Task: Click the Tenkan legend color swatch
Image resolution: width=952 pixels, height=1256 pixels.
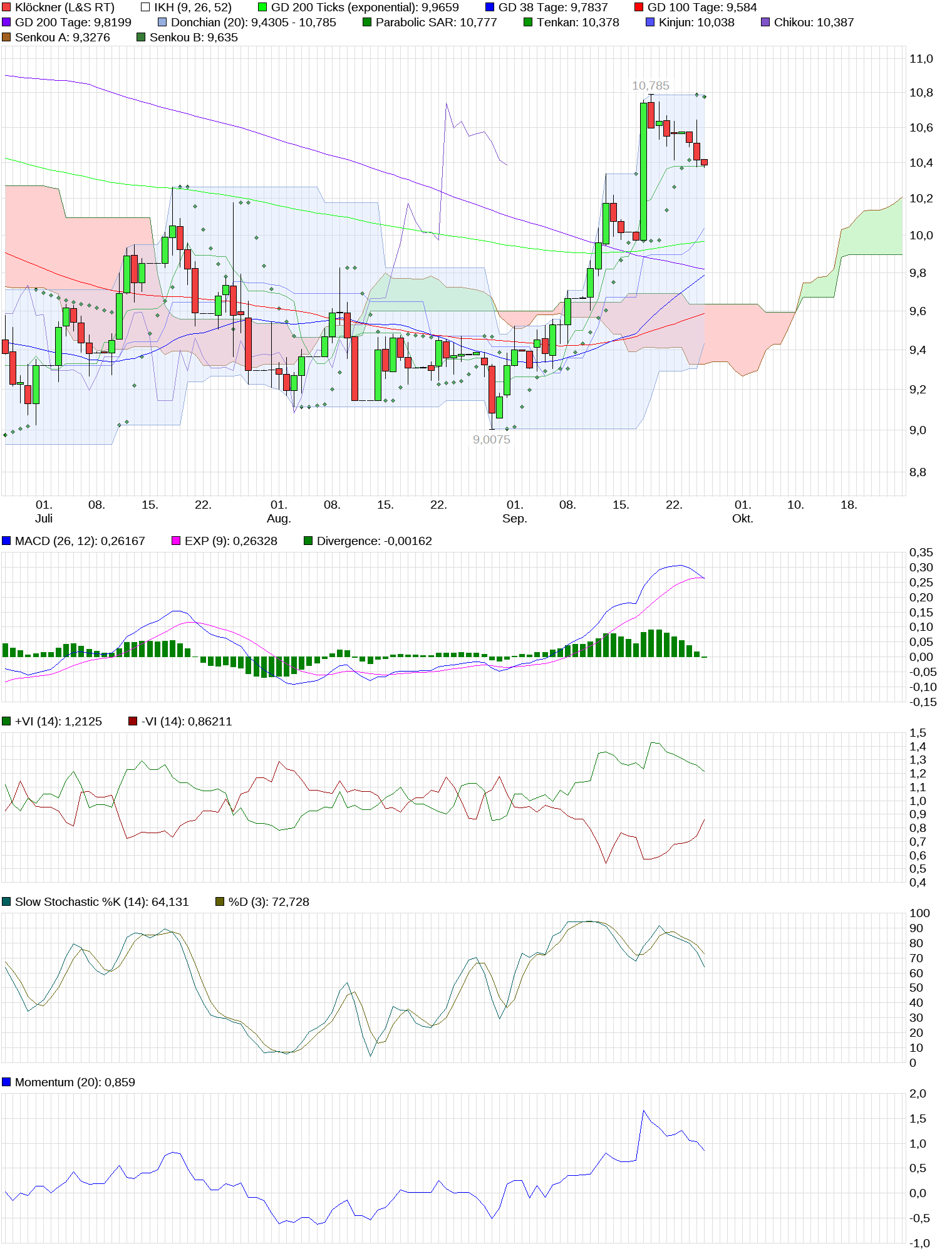Action: pos(528,23)
